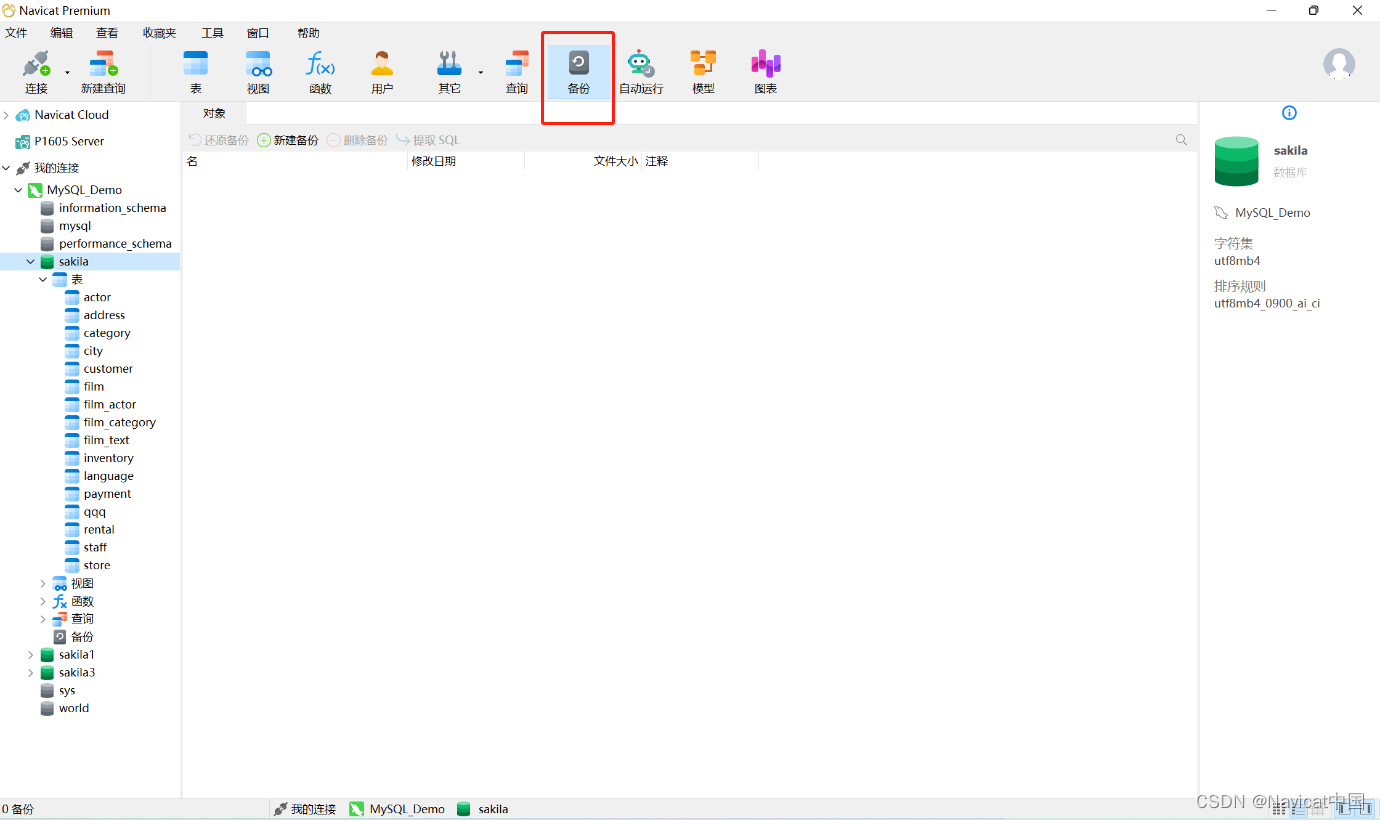Open the 查看 menu
Screen dimensions: 1380x820
pos(107,33)
